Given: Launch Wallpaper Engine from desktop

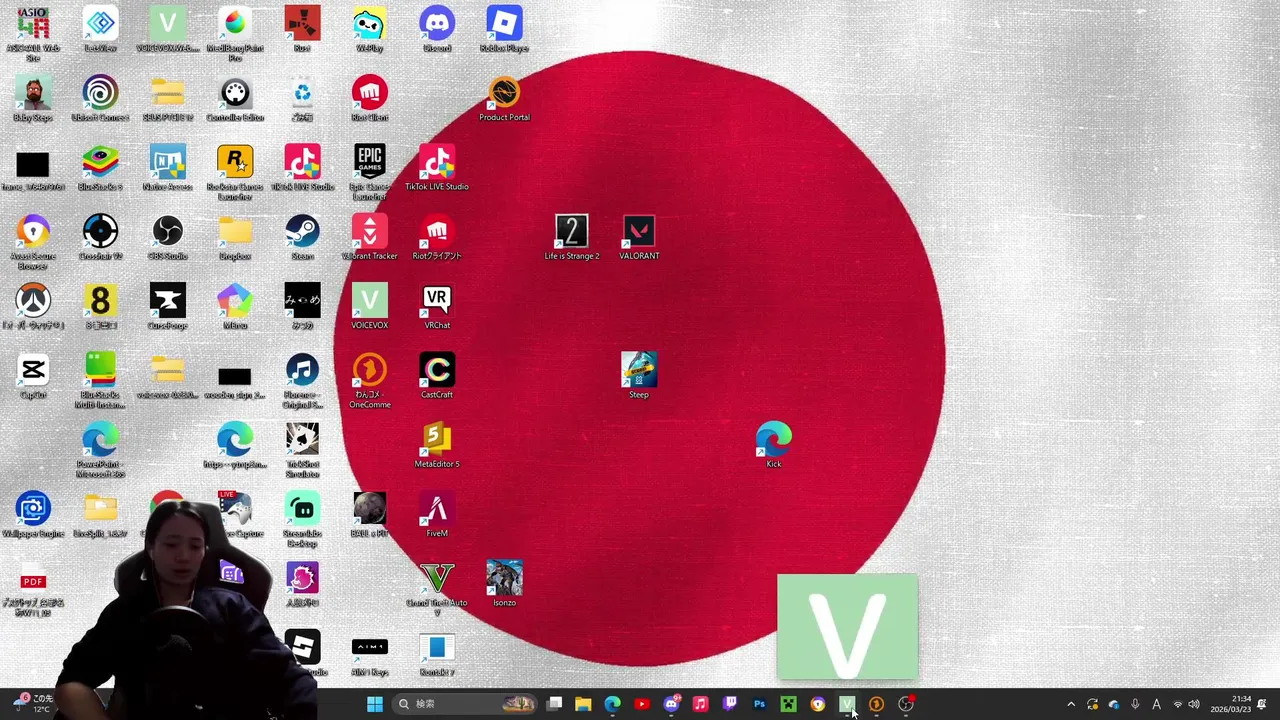Looking at the screenshot, I should click(x=33, y=514).
